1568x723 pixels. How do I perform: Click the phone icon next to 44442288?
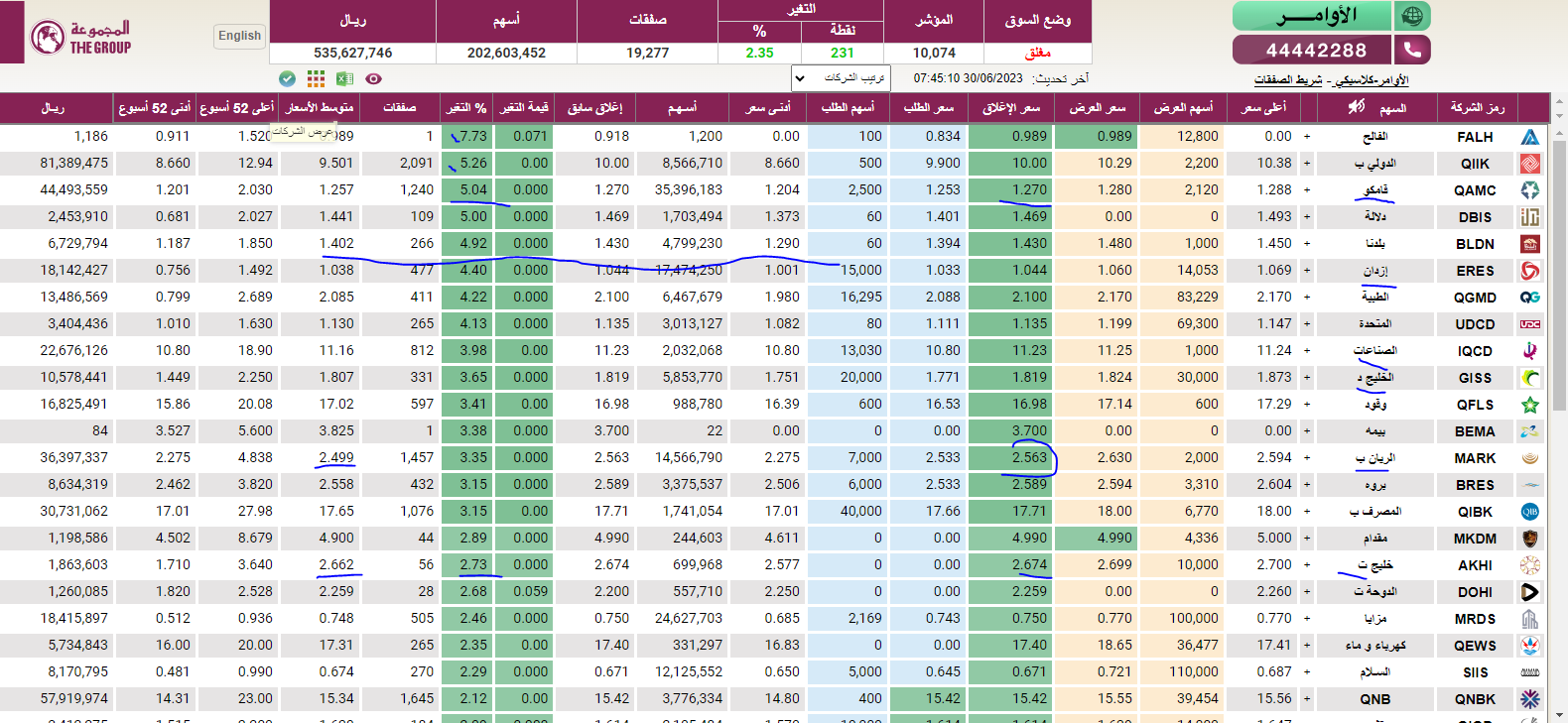[1412, 50]
